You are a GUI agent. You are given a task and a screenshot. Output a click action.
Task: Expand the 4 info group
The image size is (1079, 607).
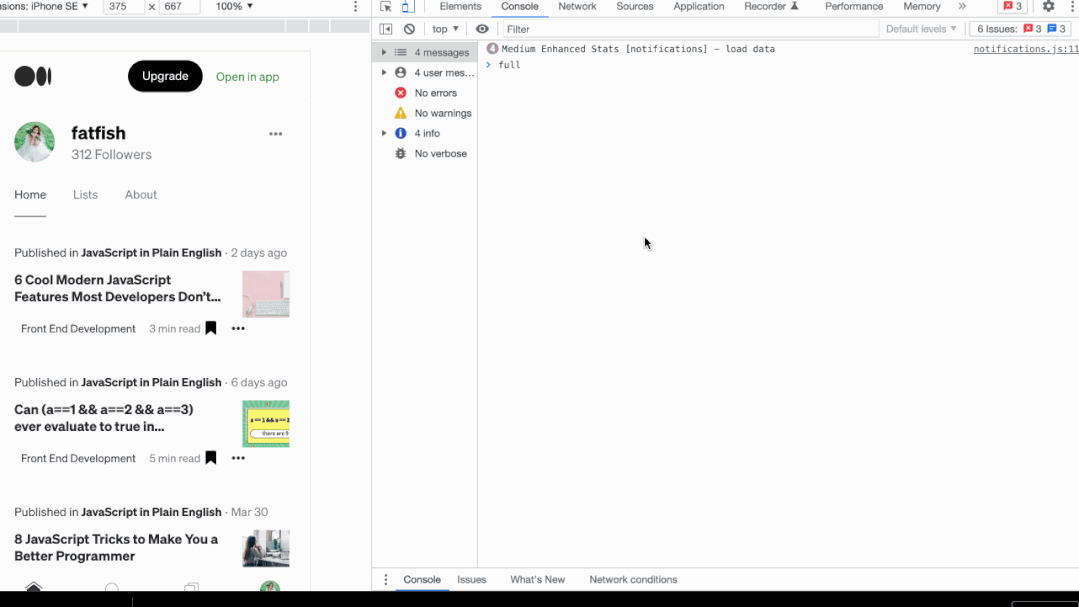click(x=384, y=133)
